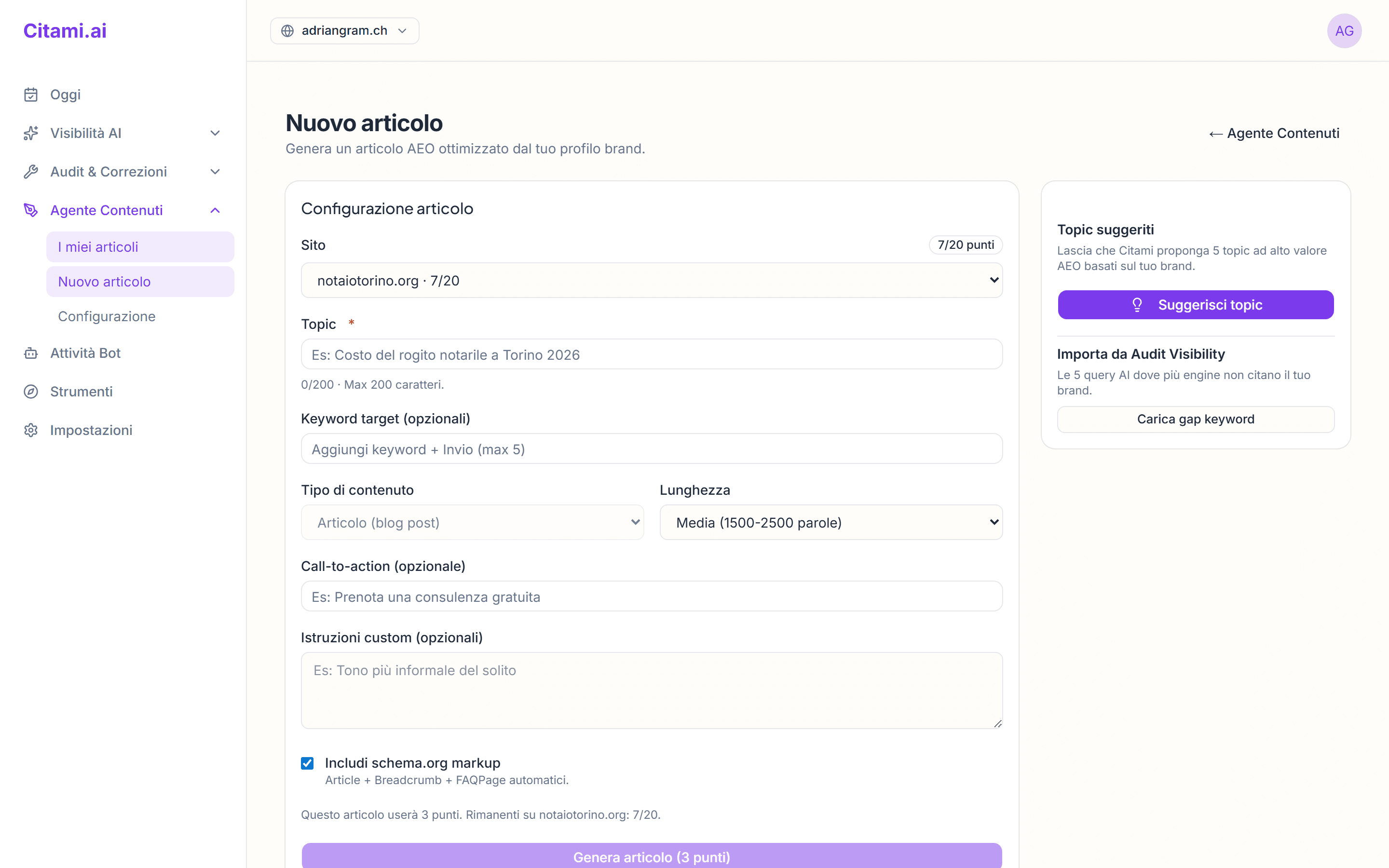Open Strumenti in sidebar
The height and width of the screenshot is (868, 1389).
[82, 392]
